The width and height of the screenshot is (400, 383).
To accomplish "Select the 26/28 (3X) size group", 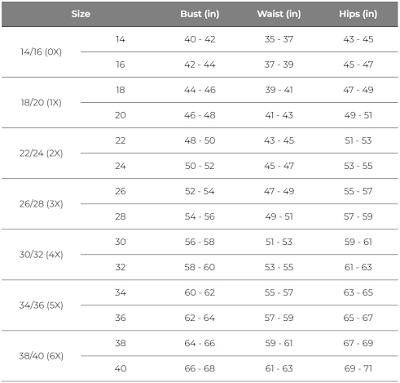I will (x=41, y=204).
